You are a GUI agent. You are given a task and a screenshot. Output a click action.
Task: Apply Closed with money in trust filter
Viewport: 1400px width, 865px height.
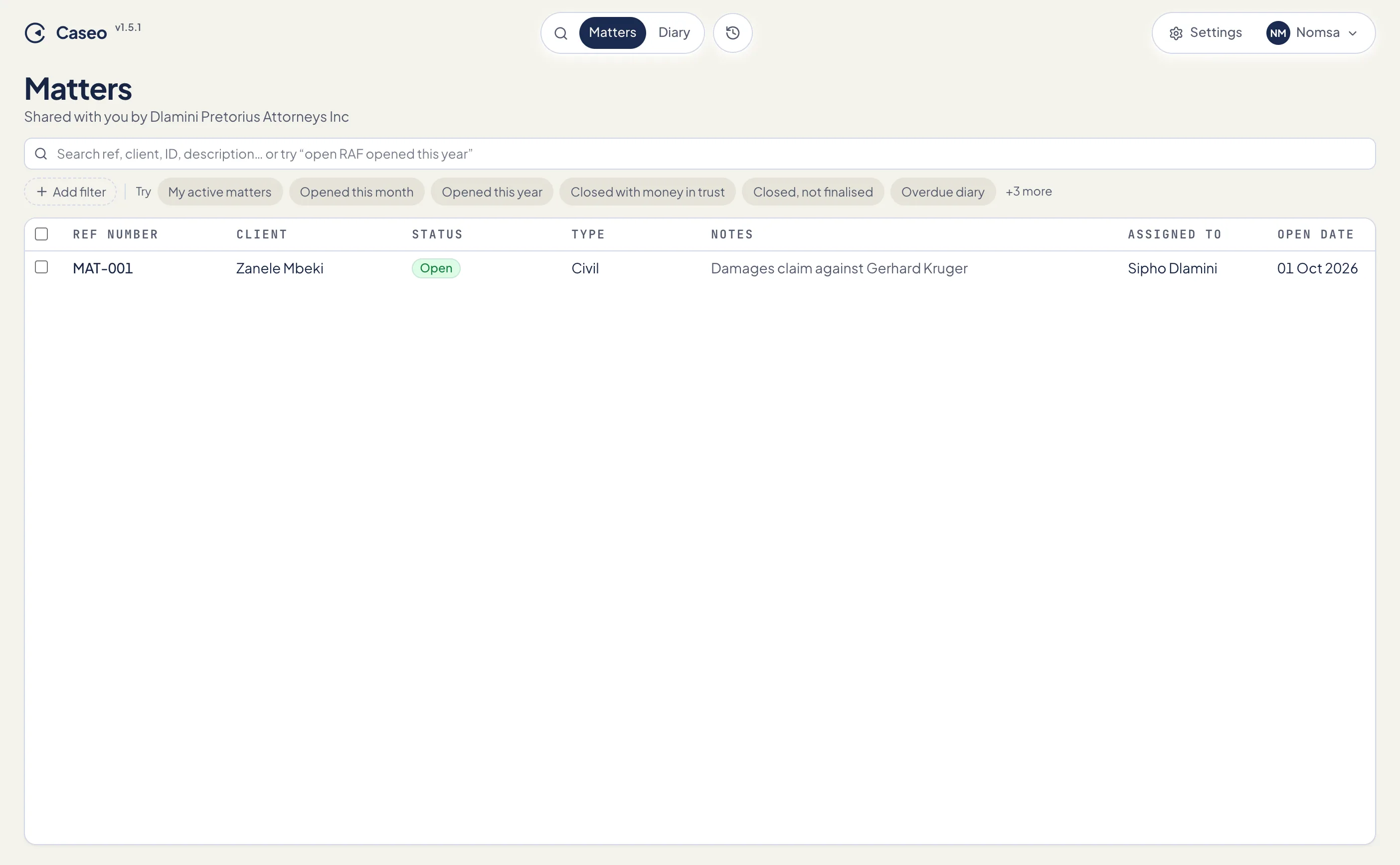[647, 192]
